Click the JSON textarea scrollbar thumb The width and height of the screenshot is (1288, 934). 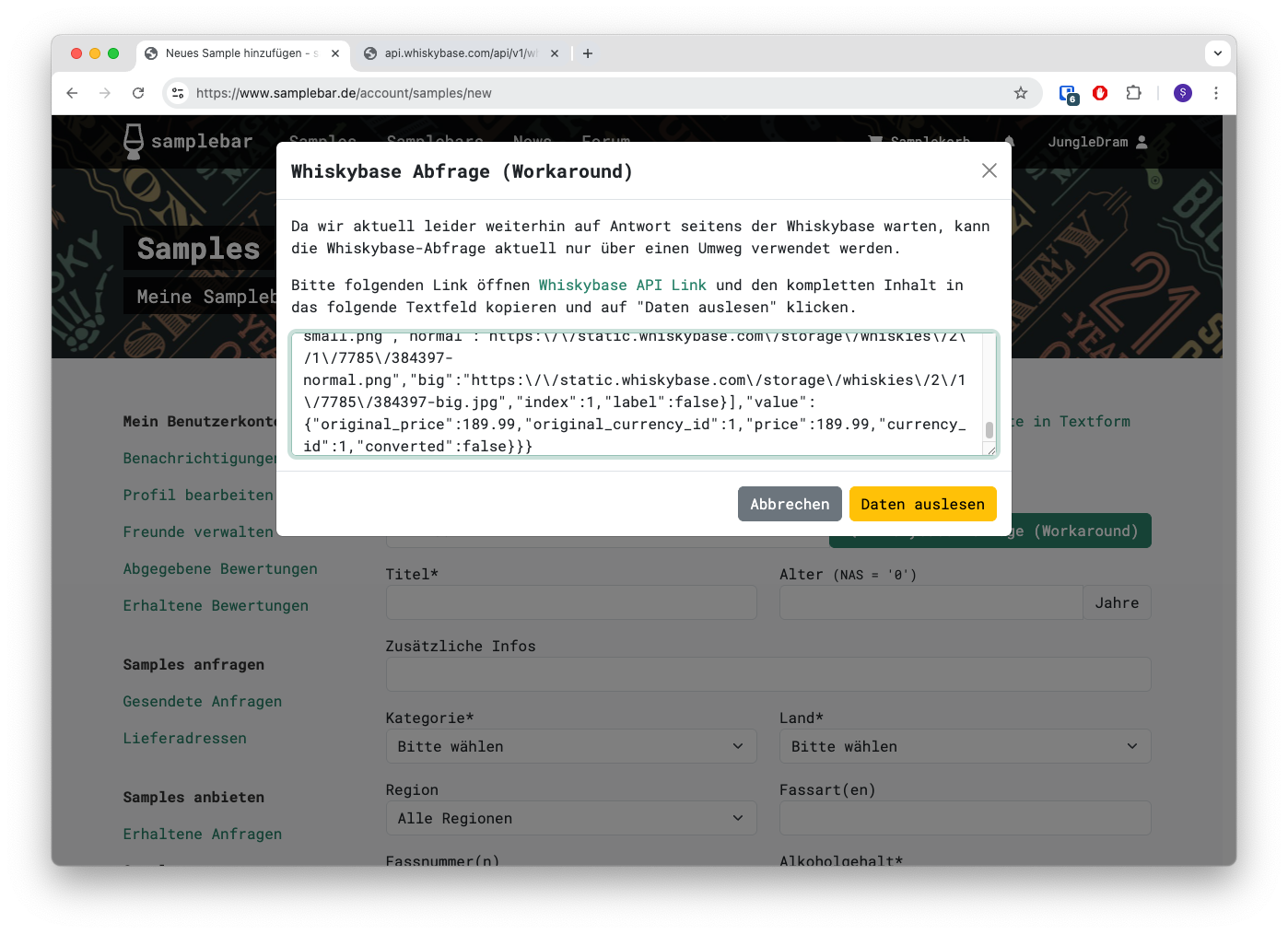(x=989, y=430)
